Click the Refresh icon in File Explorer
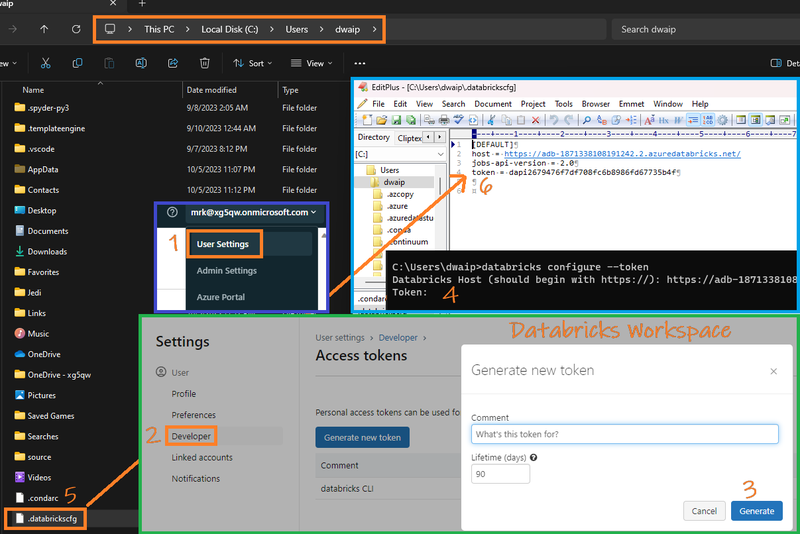This screenshot has width=800, height=534. coord(76,29)
